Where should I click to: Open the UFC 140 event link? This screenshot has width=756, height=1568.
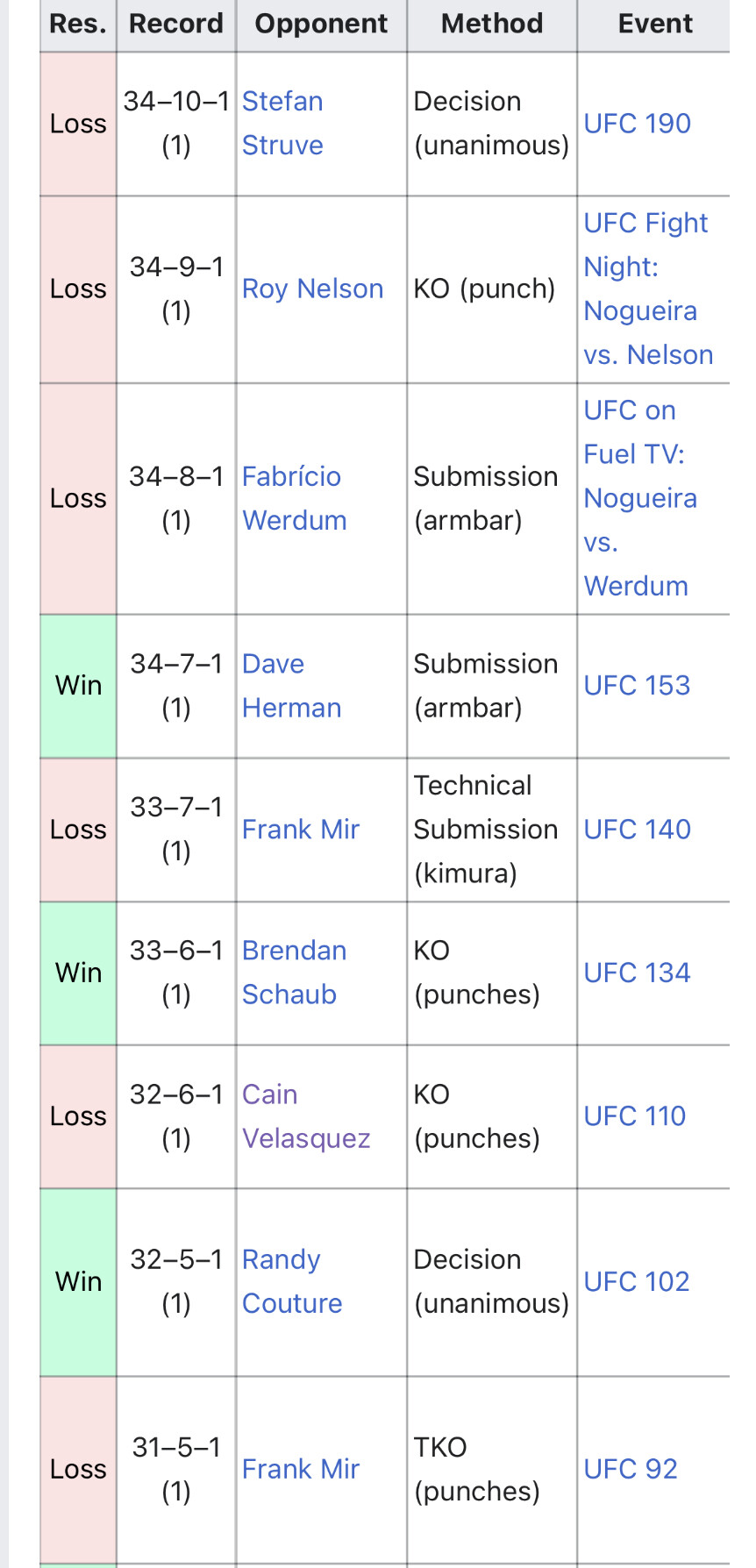638,829
